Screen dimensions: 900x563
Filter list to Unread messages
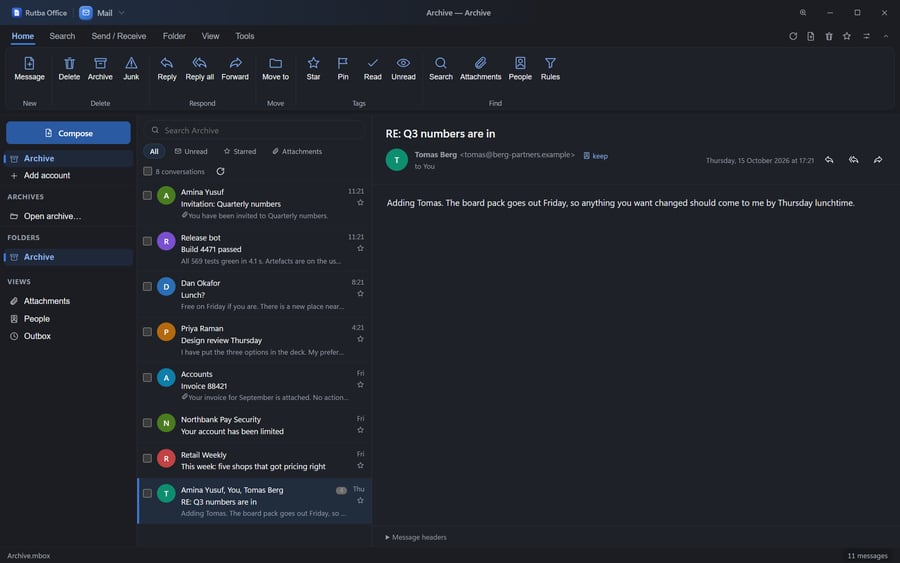[x=191, y=152]
